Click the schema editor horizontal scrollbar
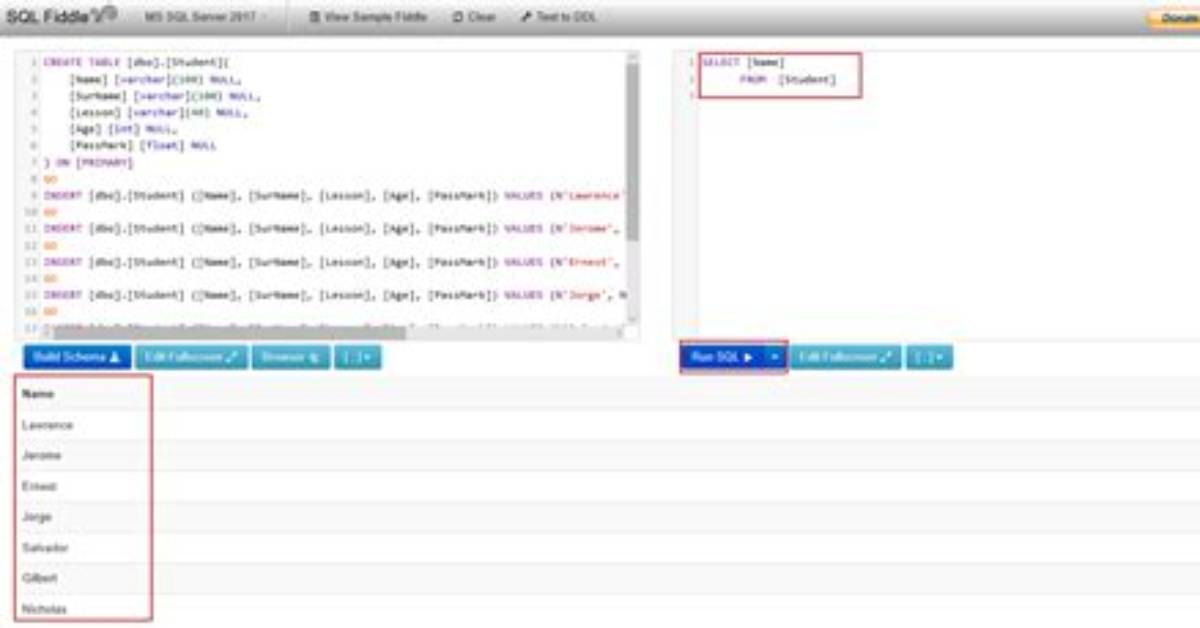Image resolution: width=1200 pixels, height=628 pixels. [228, 332]
